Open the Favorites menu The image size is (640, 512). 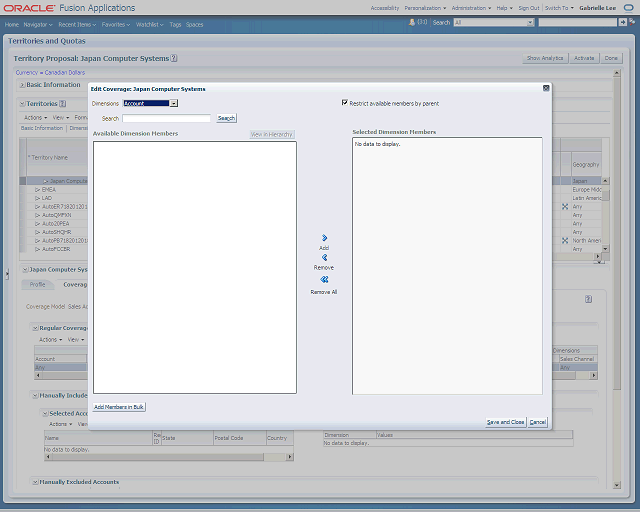[116, 24]
